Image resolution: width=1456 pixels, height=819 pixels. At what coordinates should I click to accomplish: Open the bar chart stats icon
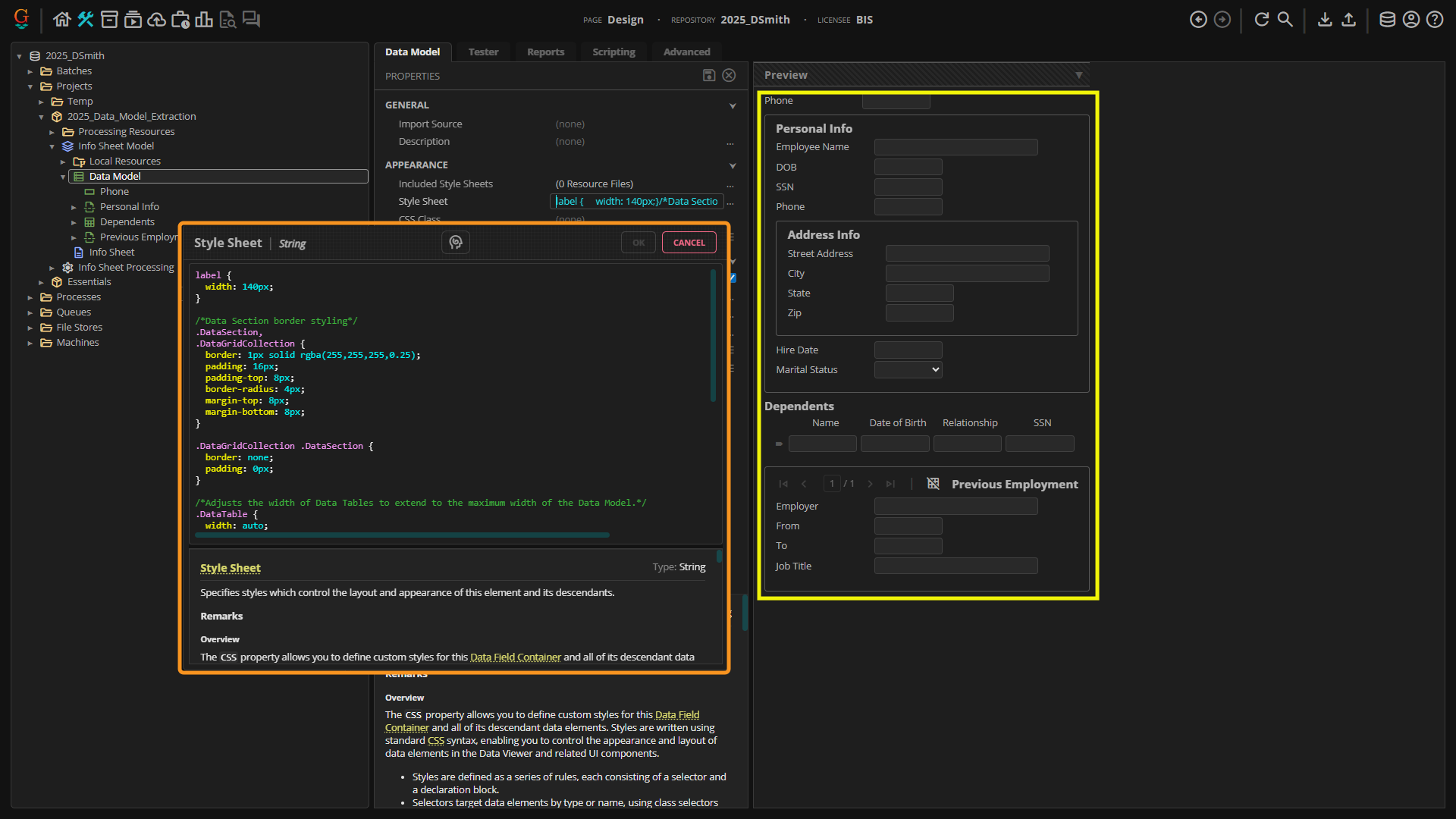203,20
